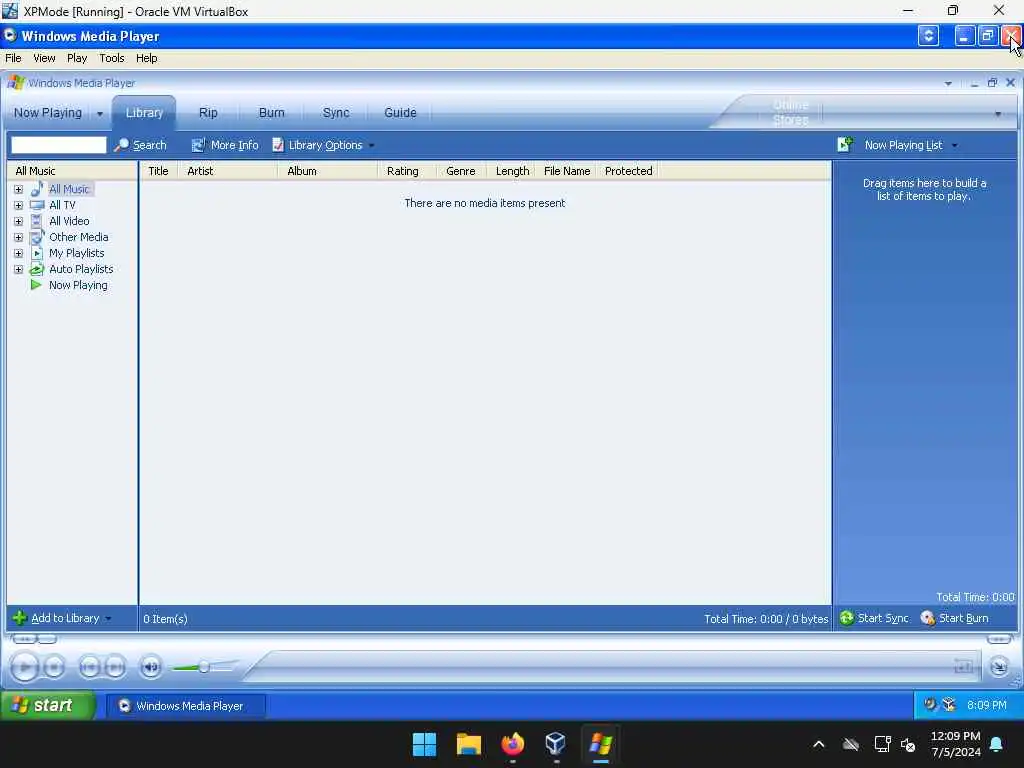Open the Play menu

point(77,58)
